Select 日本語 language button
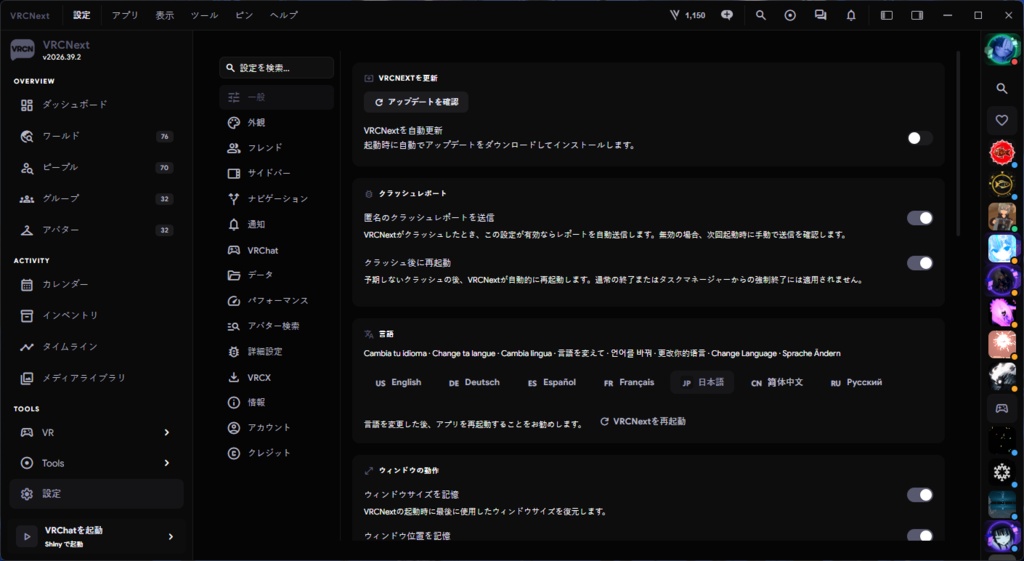 tap(703, 383)
